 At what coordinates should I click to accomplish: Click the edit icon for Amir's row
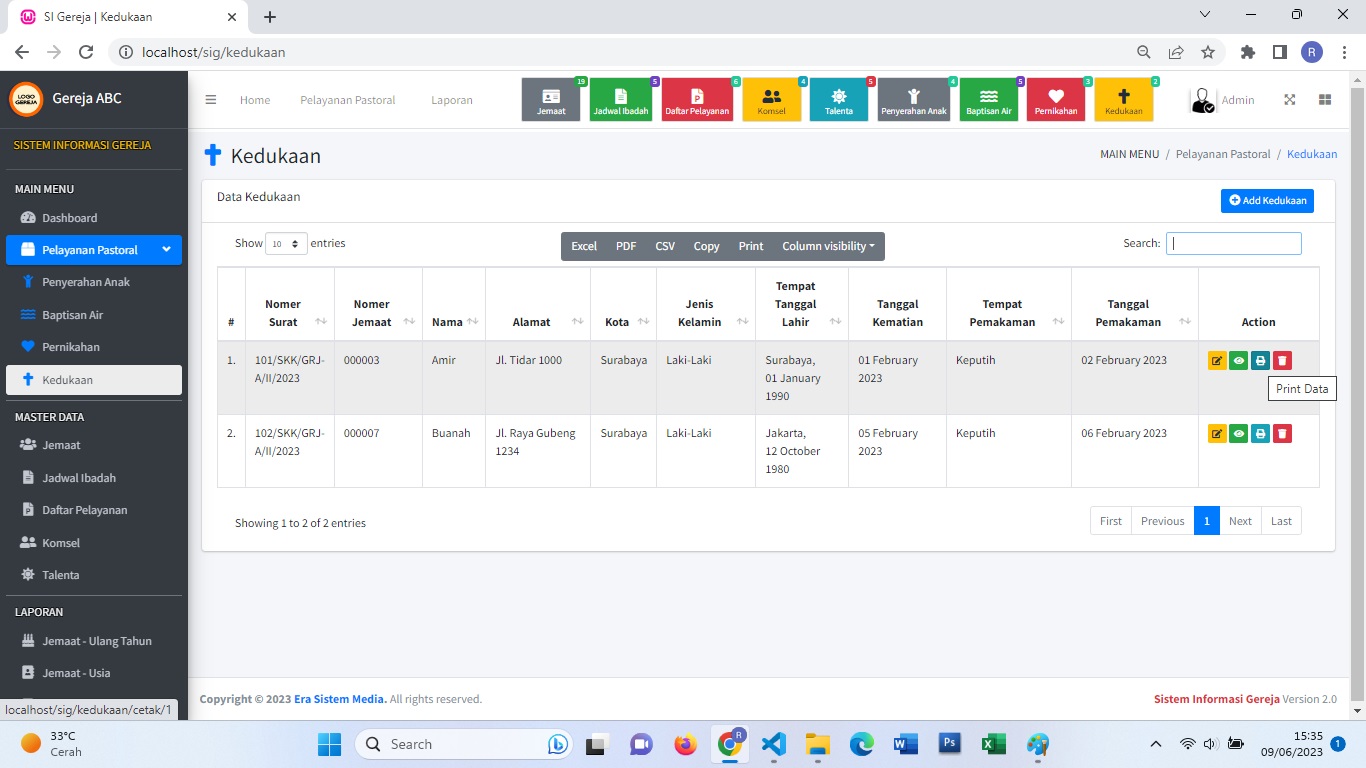pyautogui.click(x=1217, y=361)
